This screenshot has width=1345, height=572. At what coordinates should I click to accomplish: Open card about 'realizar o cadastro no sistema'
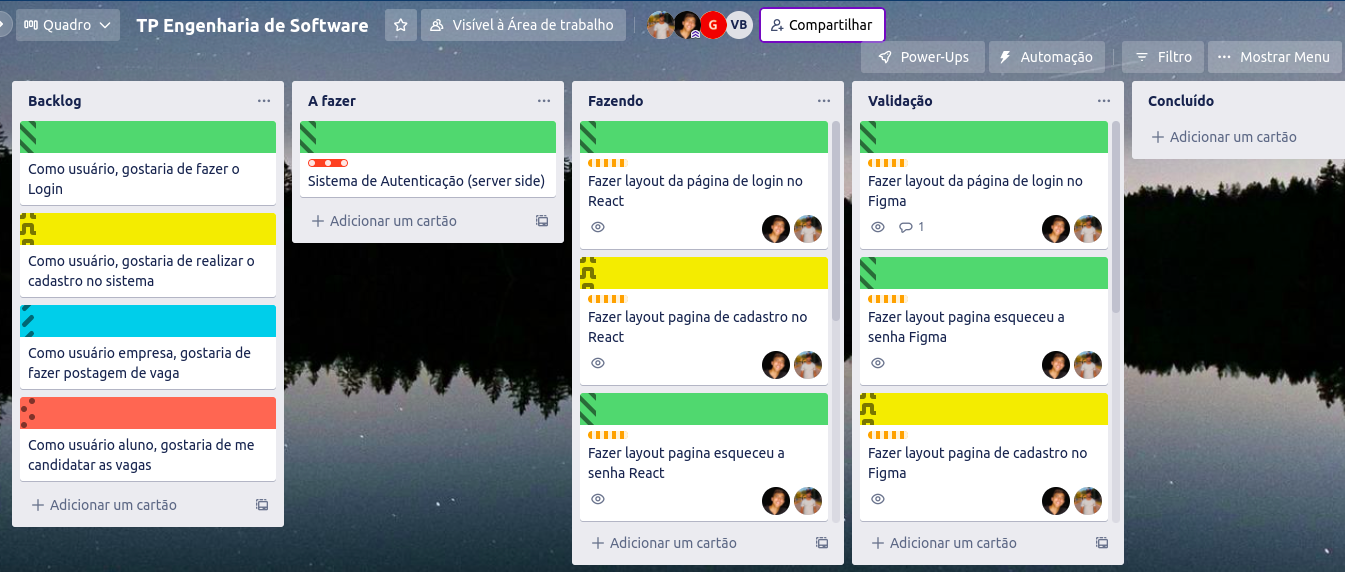pos(148,255)
